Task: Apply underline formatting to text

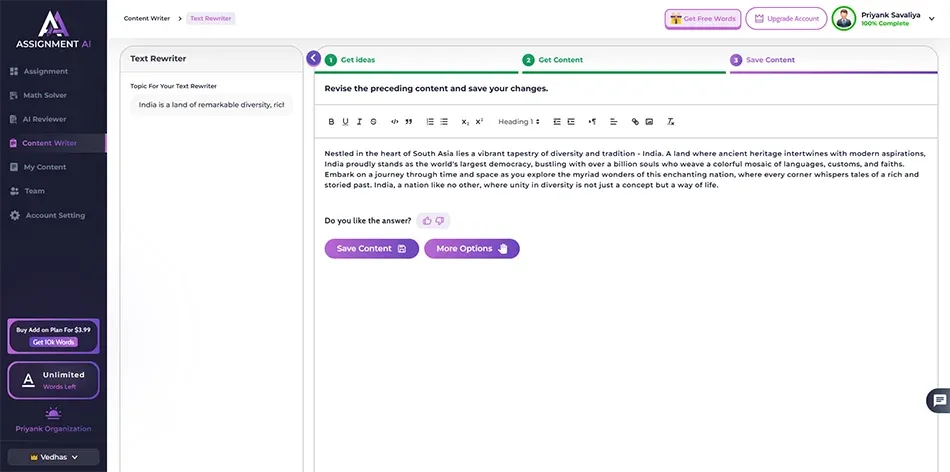Action: [346, 122]
